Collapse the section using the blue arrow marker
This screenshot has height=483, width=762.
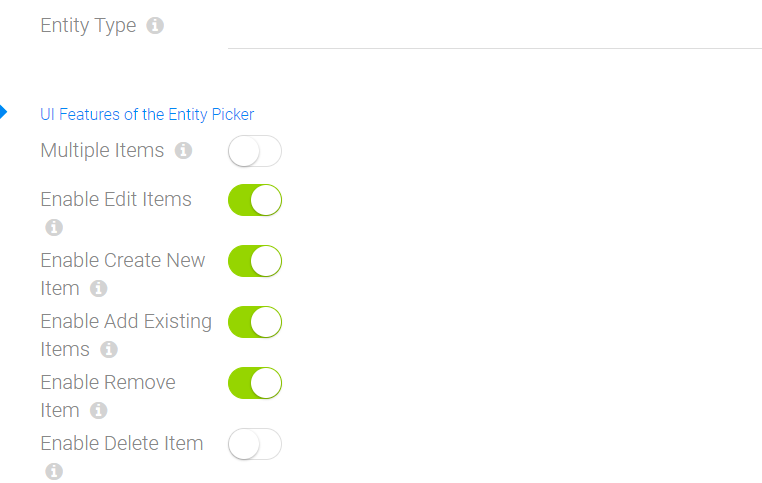[3, 112]
